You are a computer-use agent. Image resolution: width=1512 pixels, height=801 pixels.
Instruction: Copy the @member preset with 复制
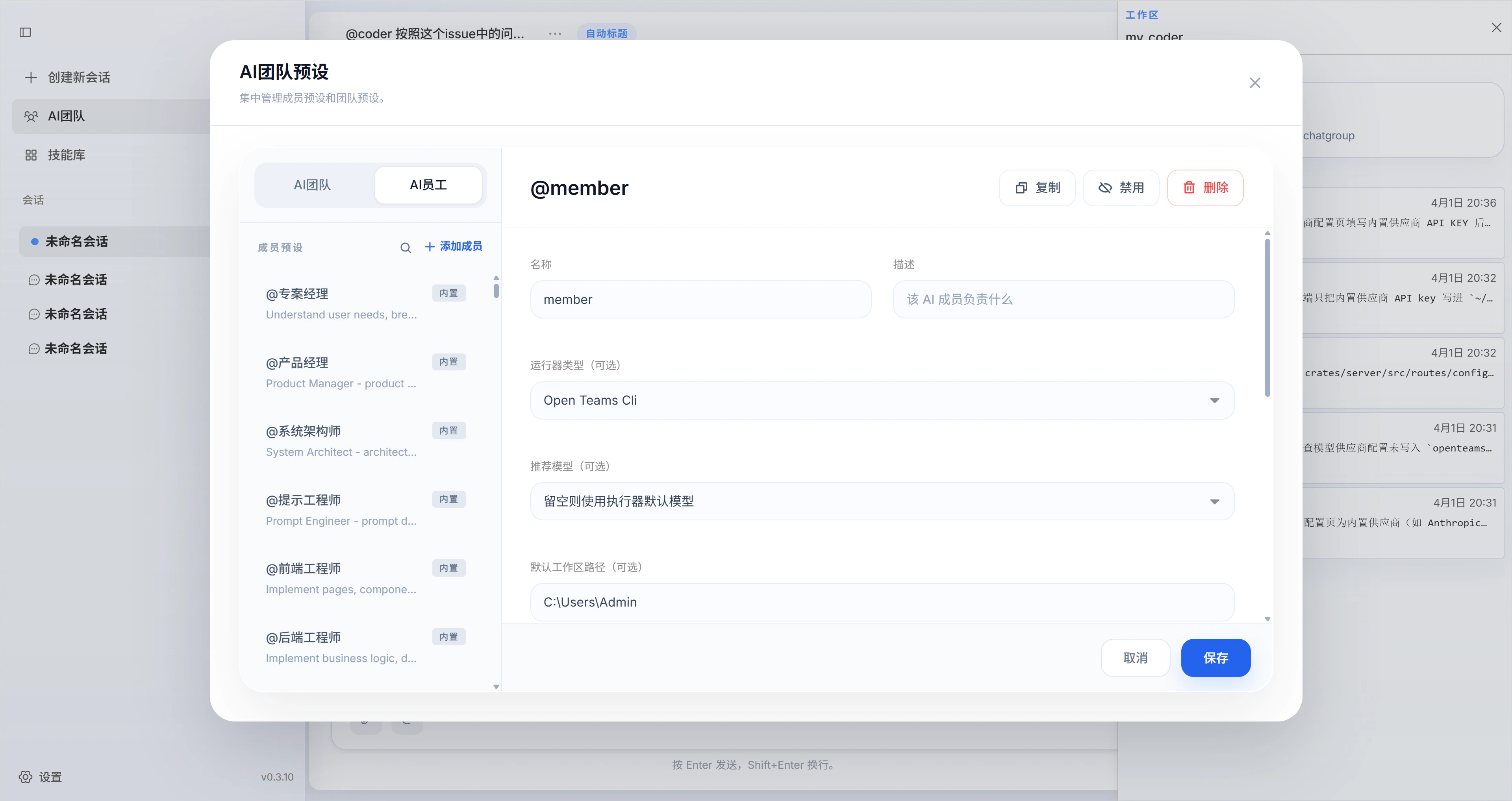(x=1037, y=188)
